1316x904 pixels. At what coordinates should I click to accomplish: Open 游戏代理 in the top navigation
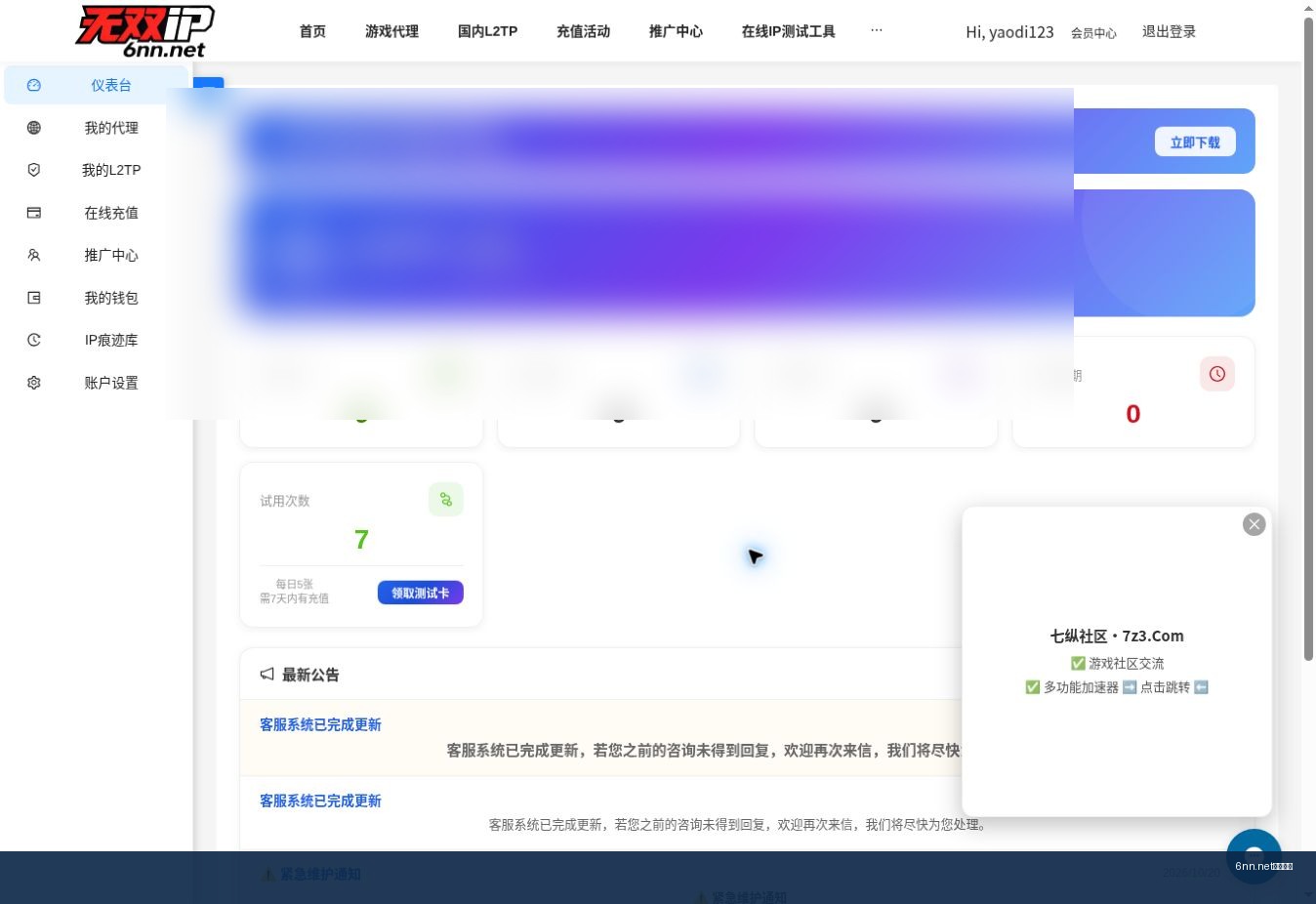[391, 31]
